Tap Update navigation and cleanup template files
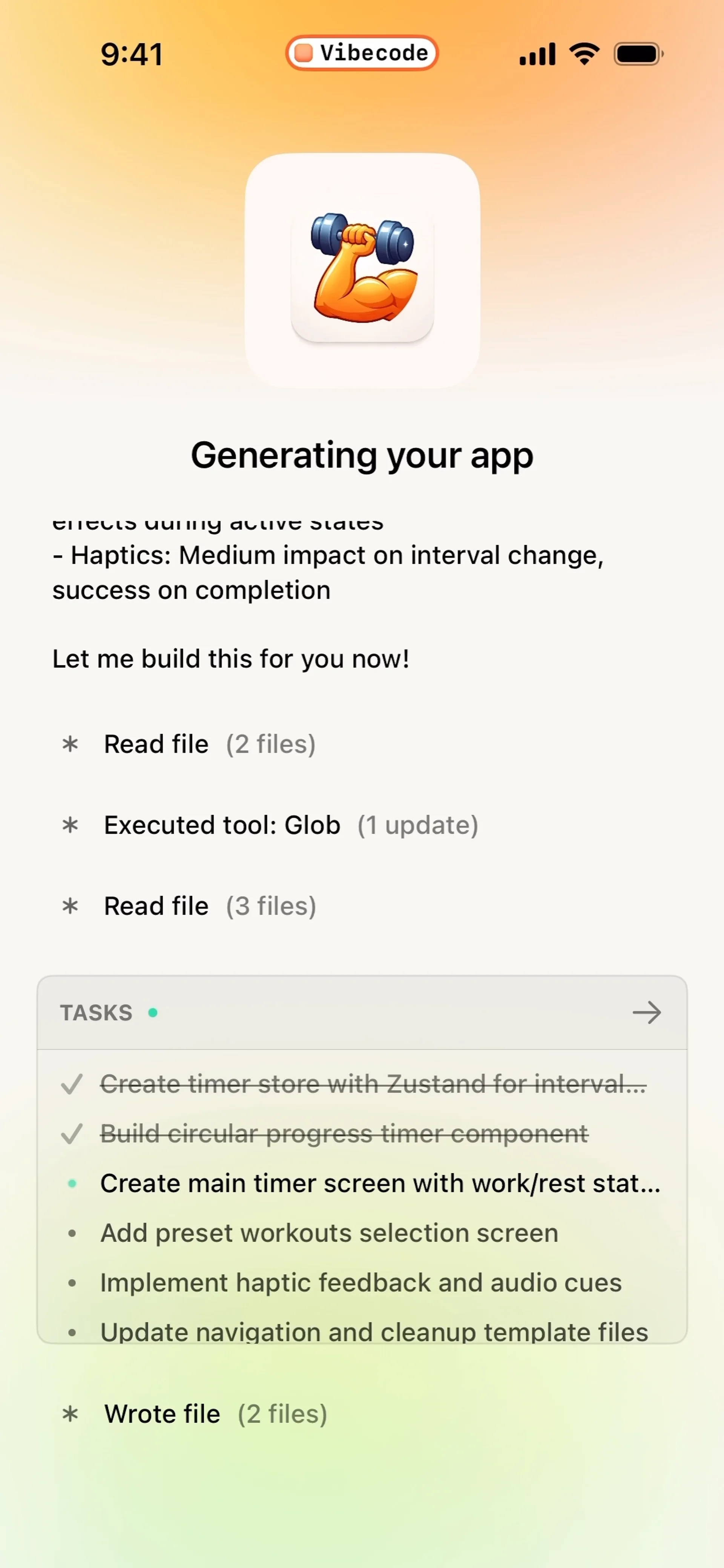The image size is (724, 1568). coord(374,1331)
